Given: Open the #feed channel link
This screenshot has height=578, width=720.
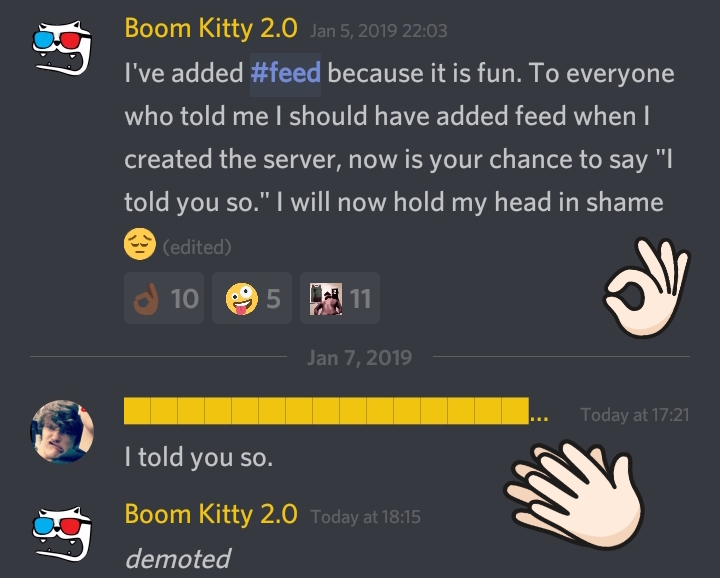Looking at the screenshot, I should (285, 74).
